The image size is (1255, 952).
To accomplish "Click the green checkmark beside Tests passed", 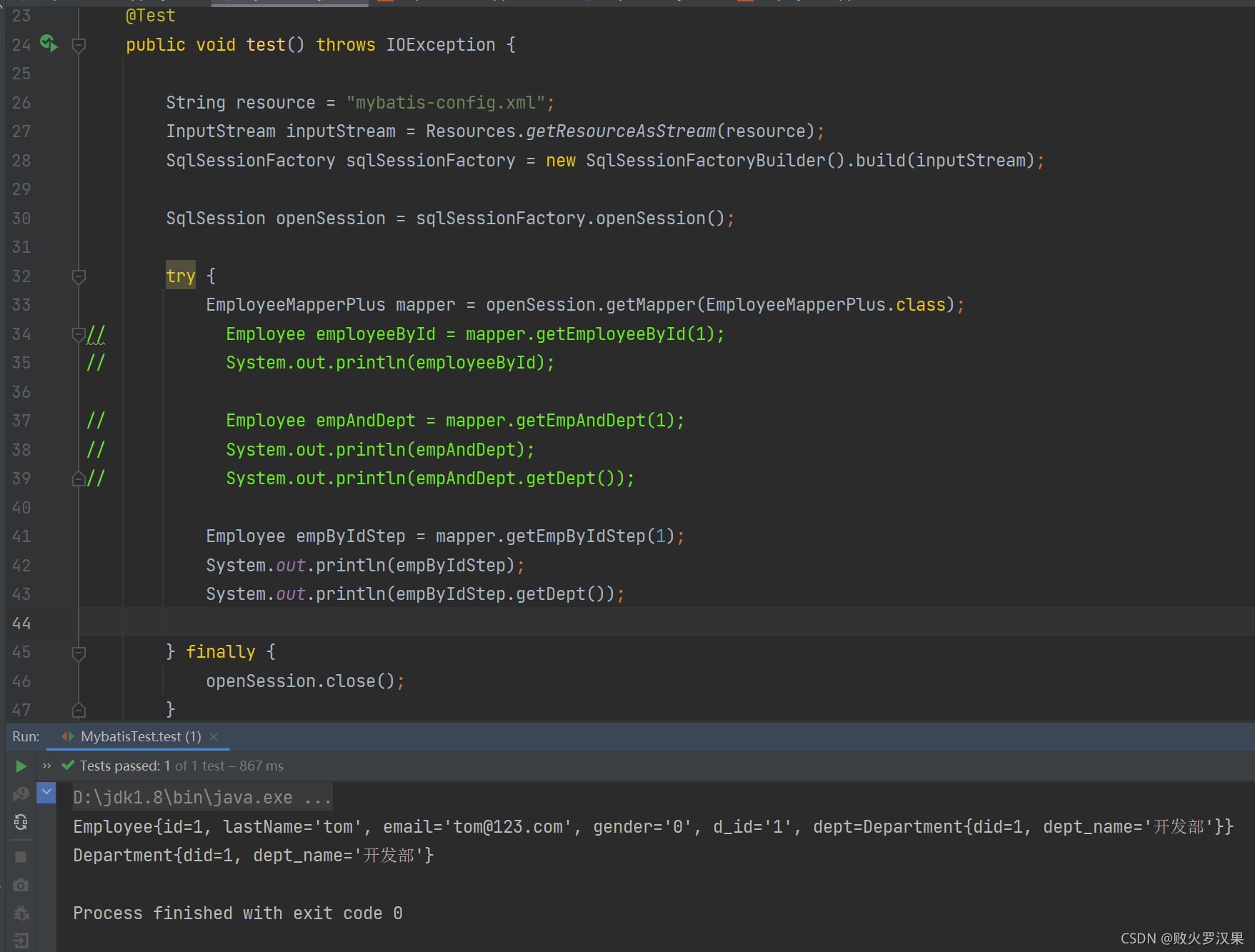I will tap(69, 766).
